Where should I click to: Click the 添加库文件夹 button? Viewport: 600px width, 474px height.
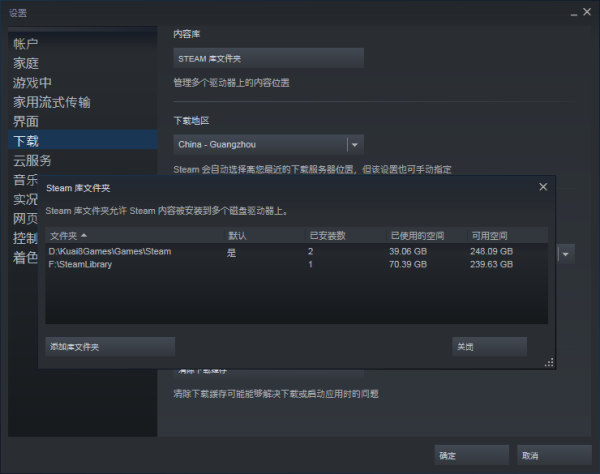(x=110, y=347)
